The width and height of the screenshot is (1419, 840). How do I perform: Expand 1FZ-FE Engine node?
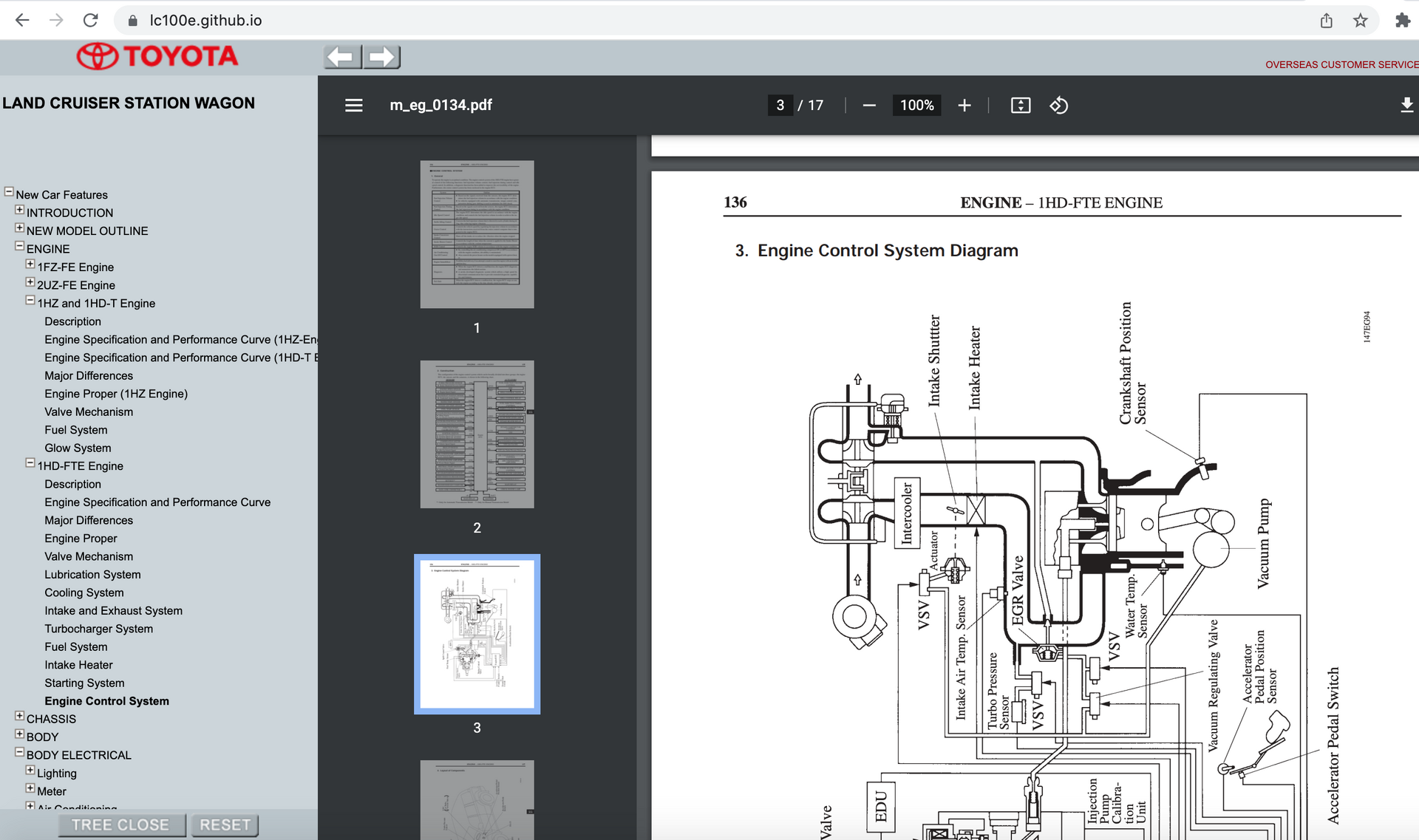pyautogui.click(x=30, y=264)
